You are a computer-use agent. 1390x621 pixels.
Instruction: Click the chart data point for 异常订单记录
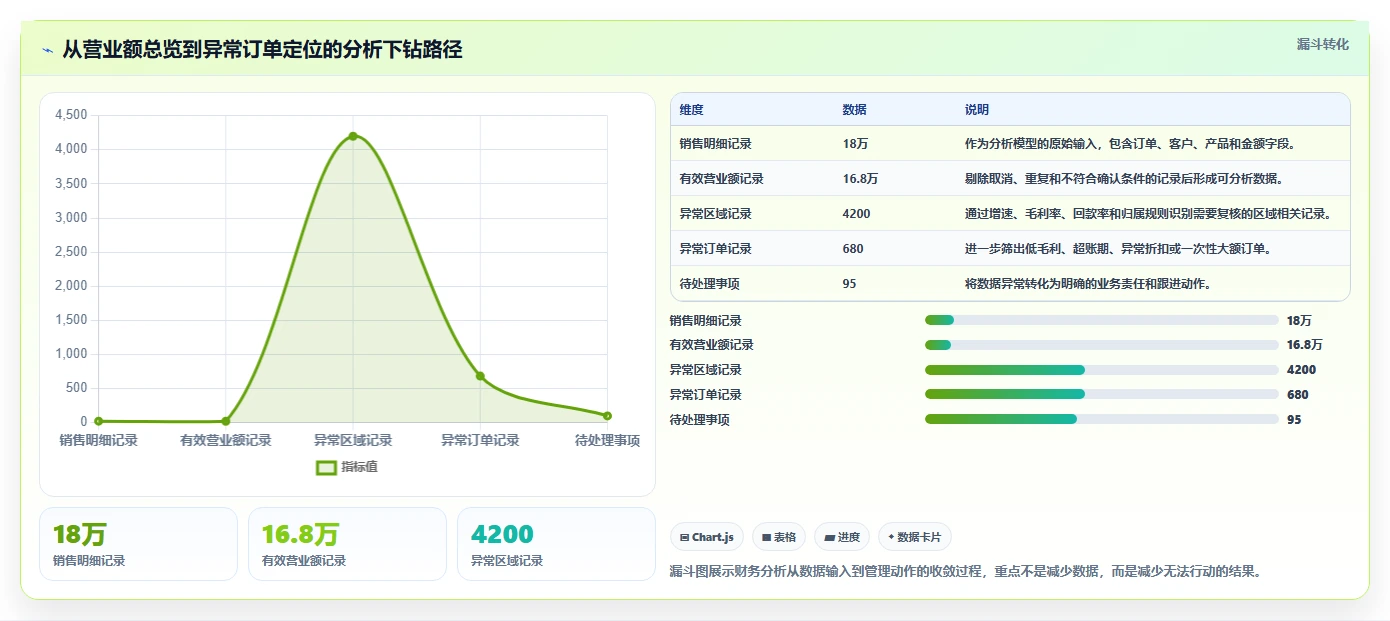point(480,376)
